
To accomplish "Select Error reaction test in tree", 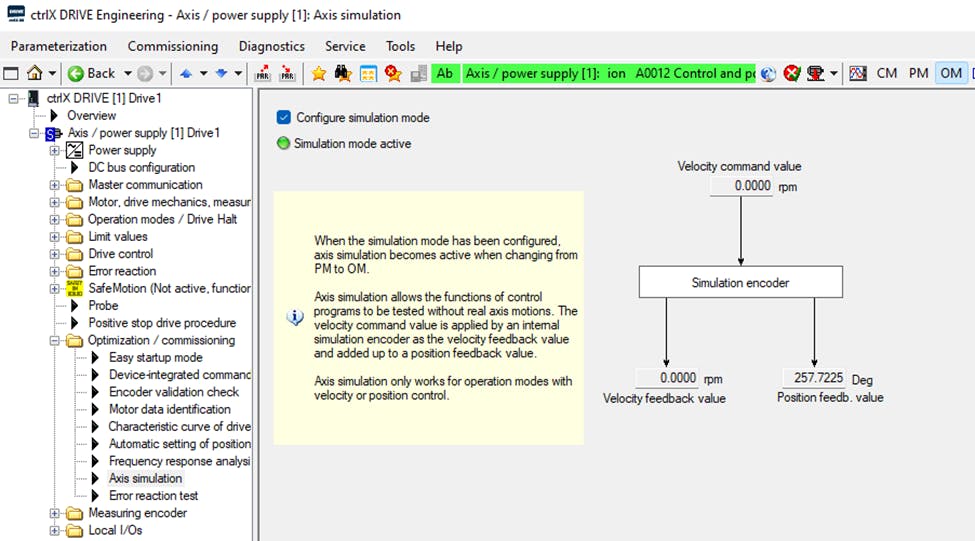I will pos(153,496).
